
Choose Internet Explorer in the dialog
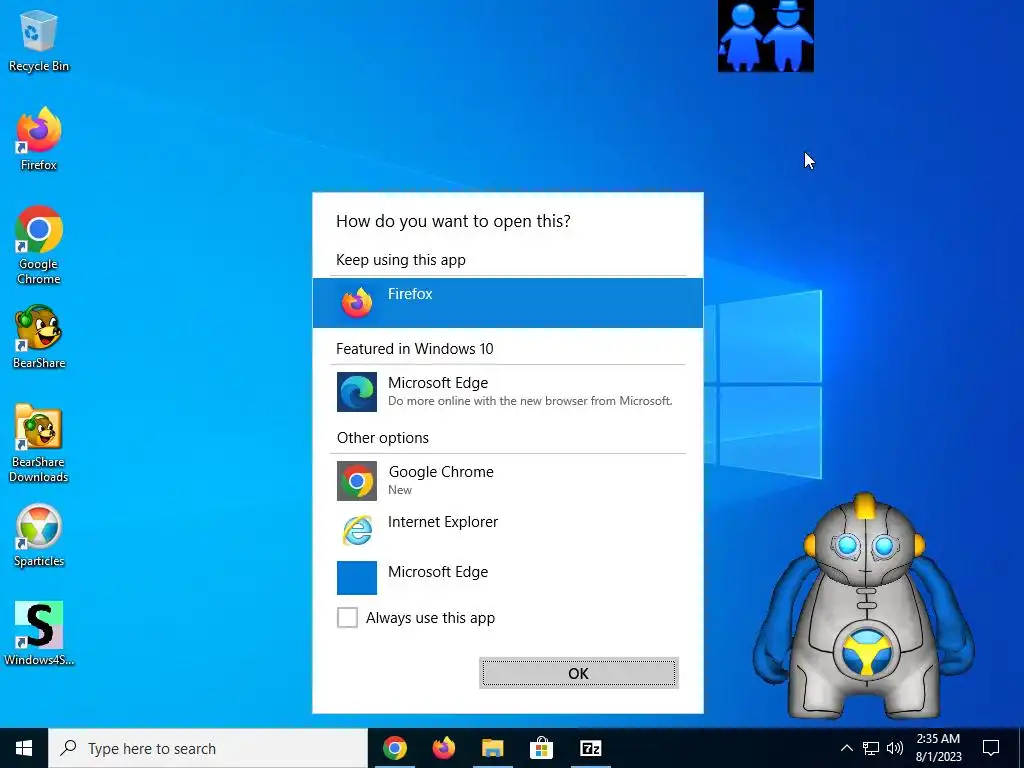coord(507,529)
